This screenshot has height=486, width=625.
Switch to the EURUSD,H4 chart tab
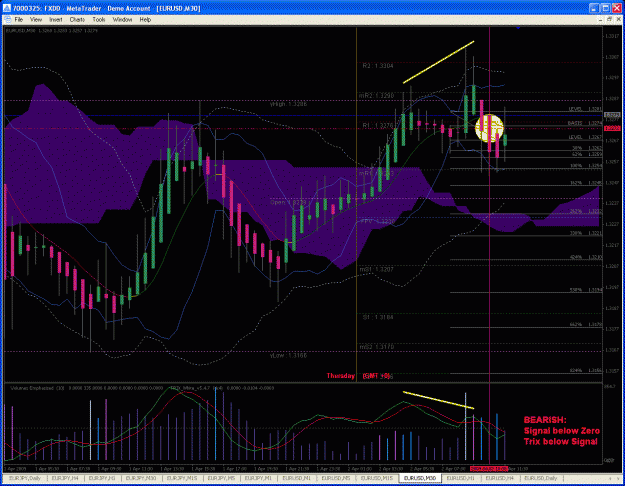(499, 478)
